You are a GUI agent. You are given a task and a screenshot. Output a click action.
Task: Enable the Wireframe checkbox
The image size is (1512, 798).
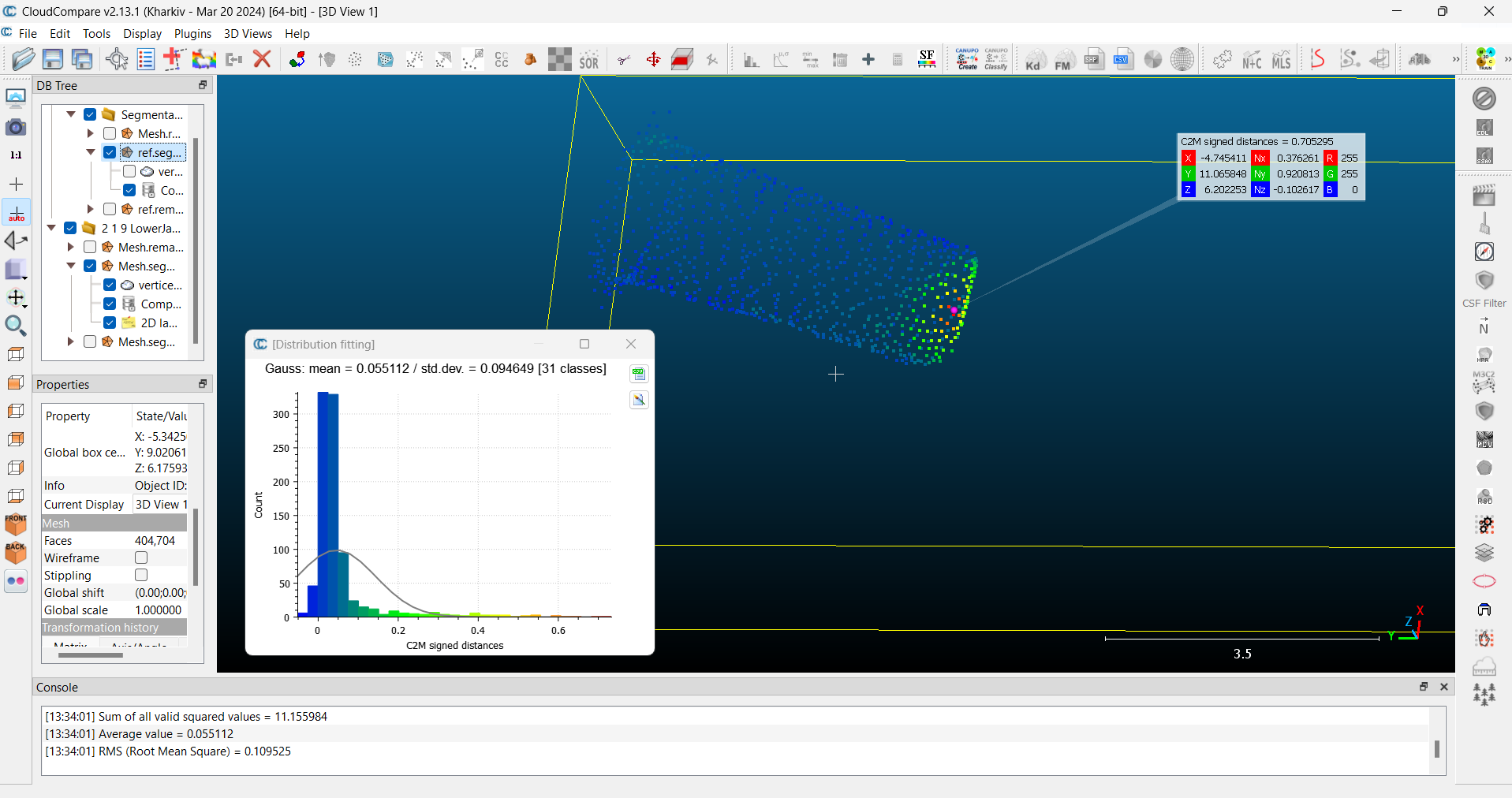click(x=141, y=558)
